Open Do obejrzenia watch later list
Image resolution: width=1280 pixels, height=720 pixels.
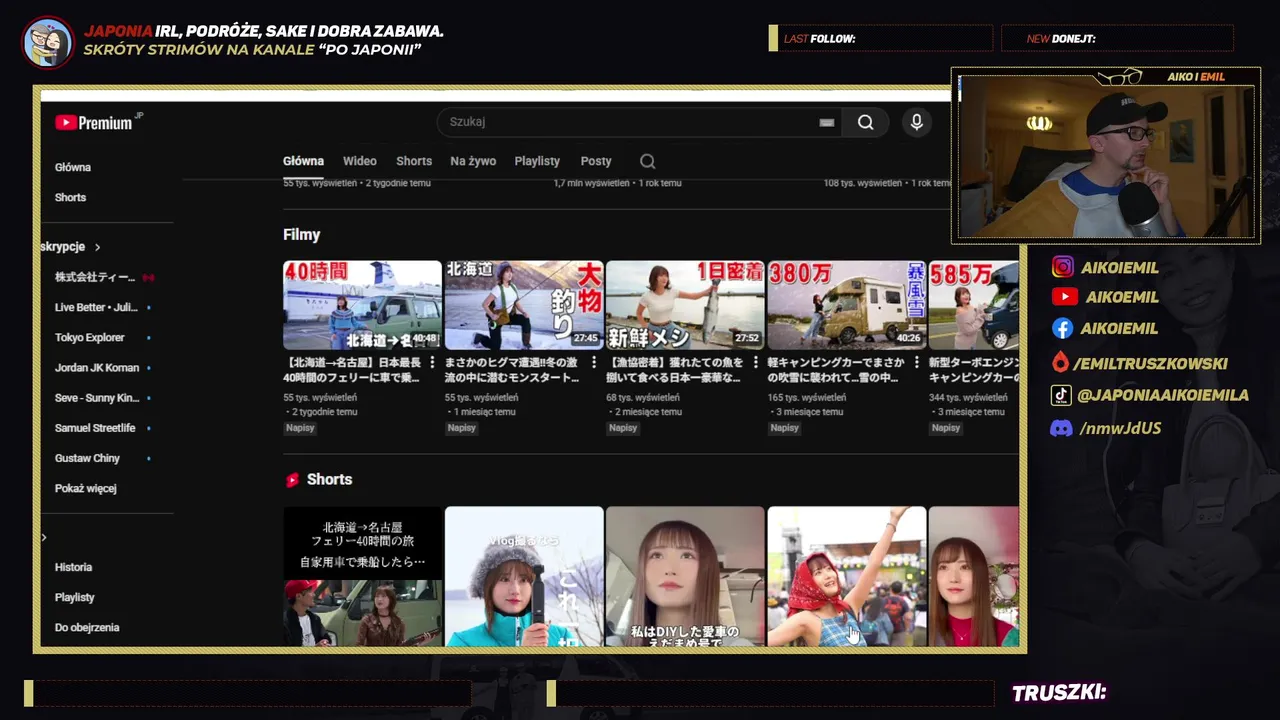click(x=87, y=627)
